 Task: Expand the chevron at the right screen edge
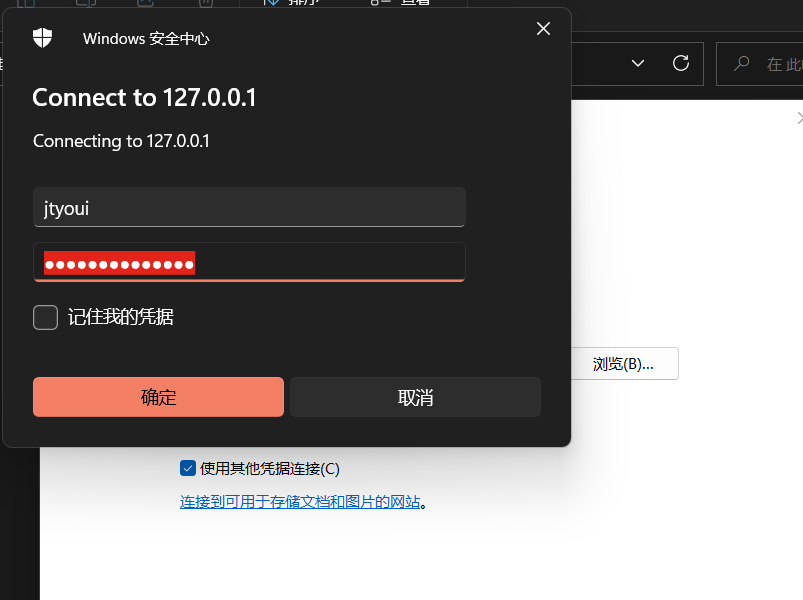797,117
